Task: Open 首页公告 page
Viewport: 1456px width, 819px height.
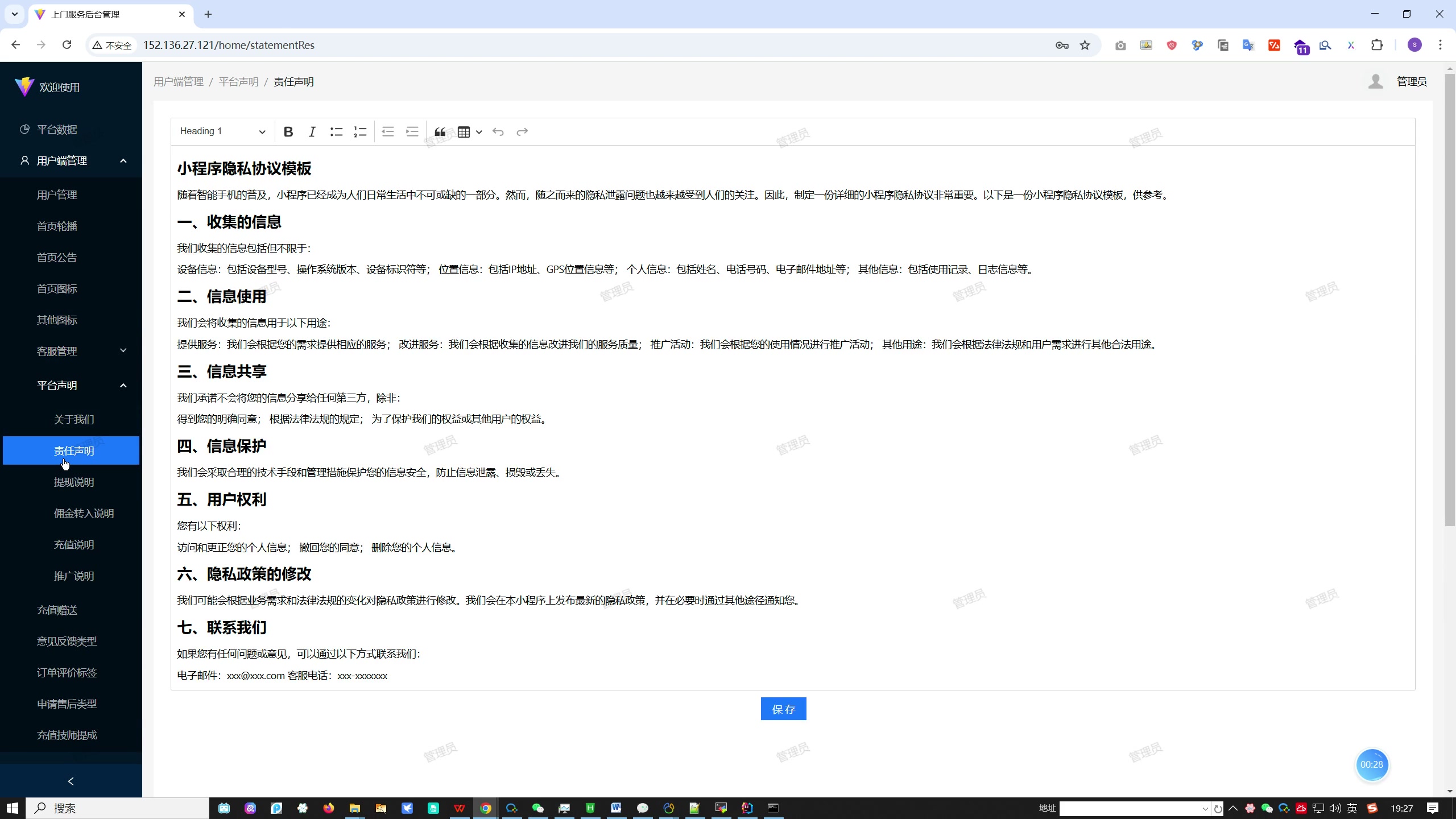Action: click(x=71, y=258)
